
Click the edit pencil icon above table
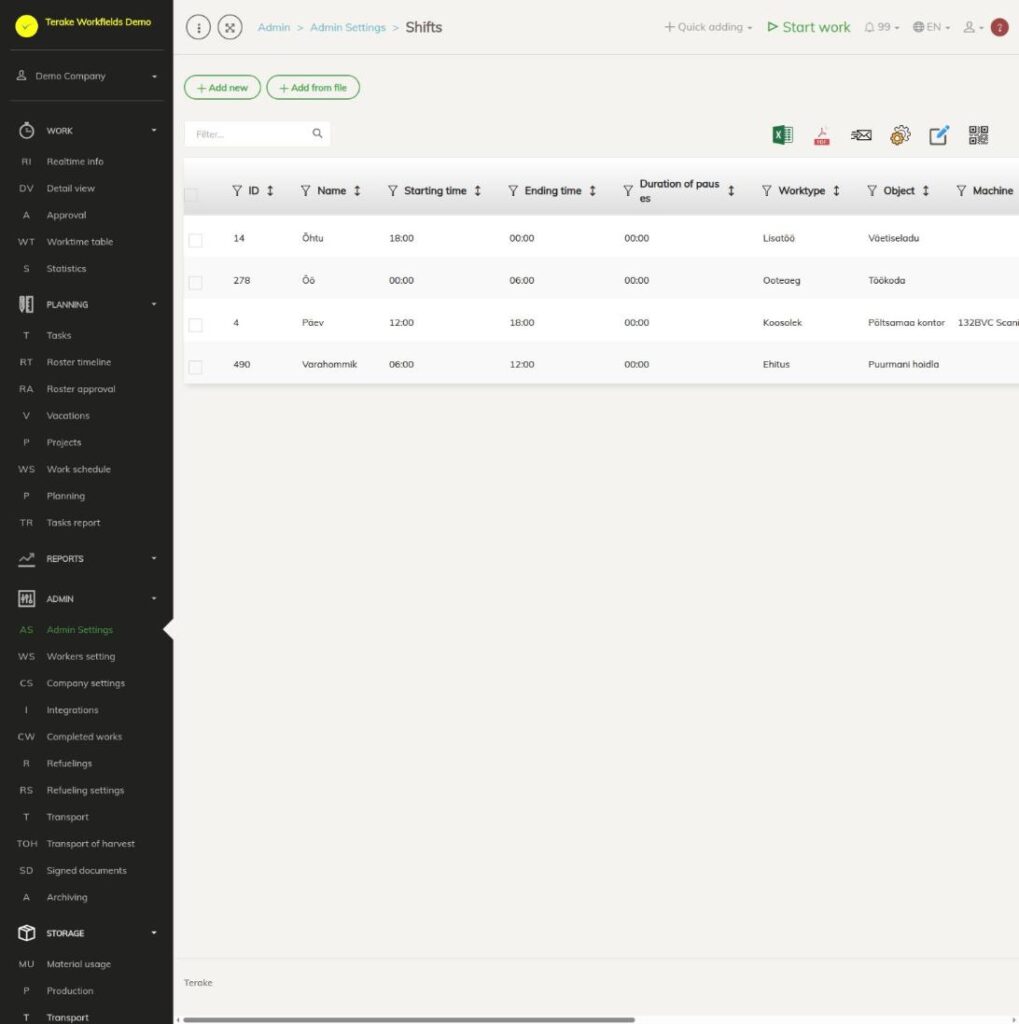tap(939, 135)
